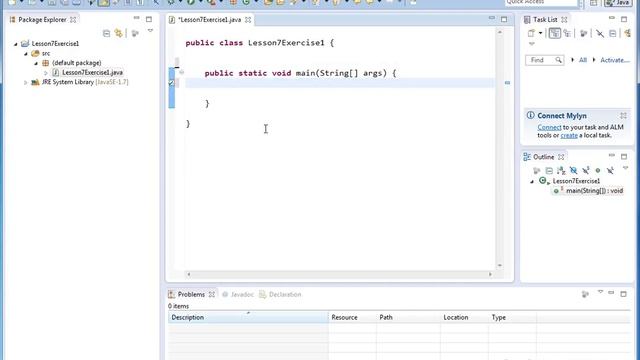The image size is (640, 360).
Task: Click Hide Completed Tasks icon in Task List
Action: (600, 33)
